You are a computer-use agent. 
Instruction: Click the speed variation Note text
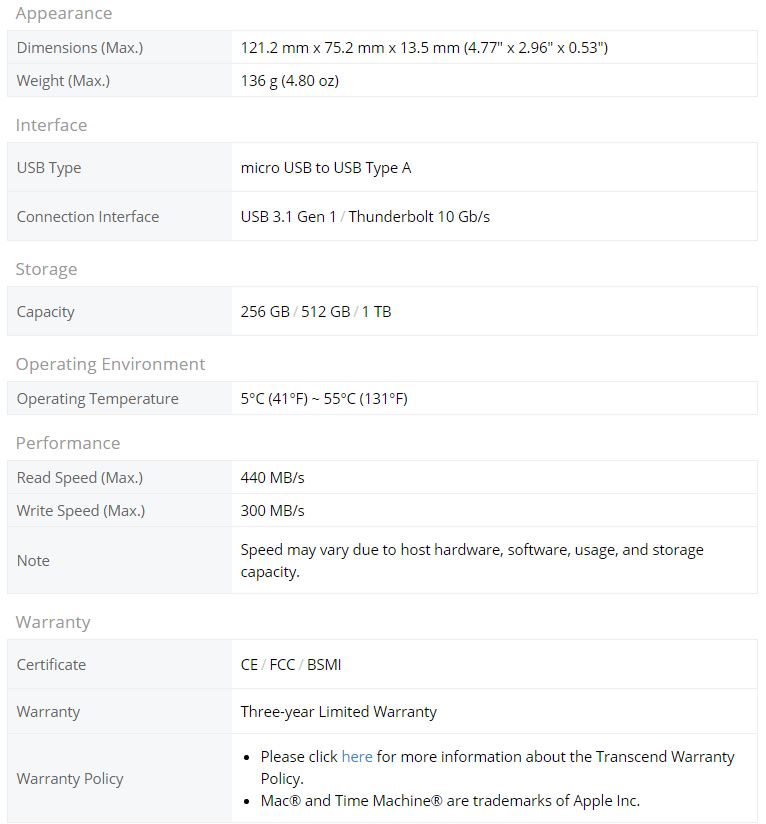472,560
